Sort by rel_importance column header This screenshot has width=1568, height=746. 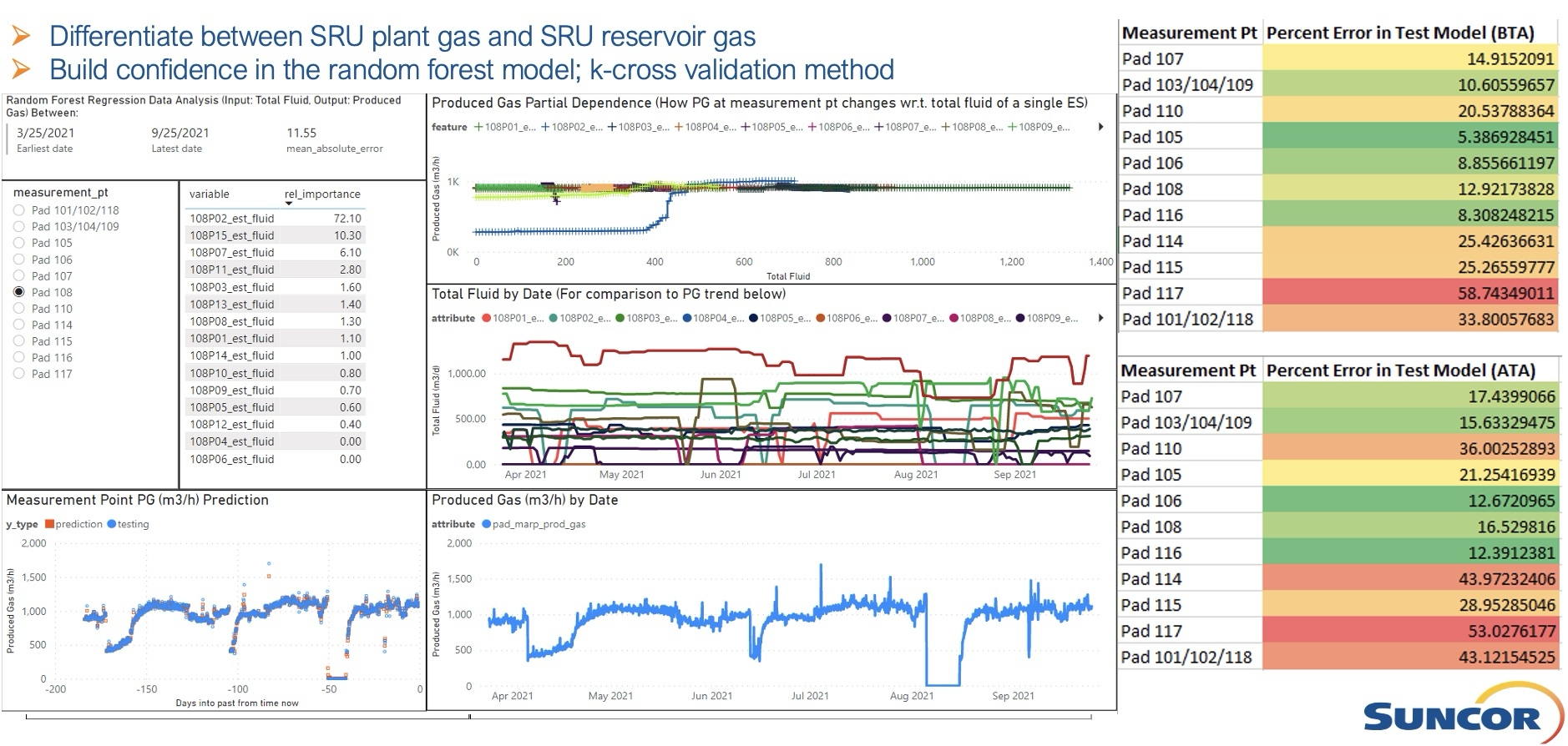(x=322, y=194)
